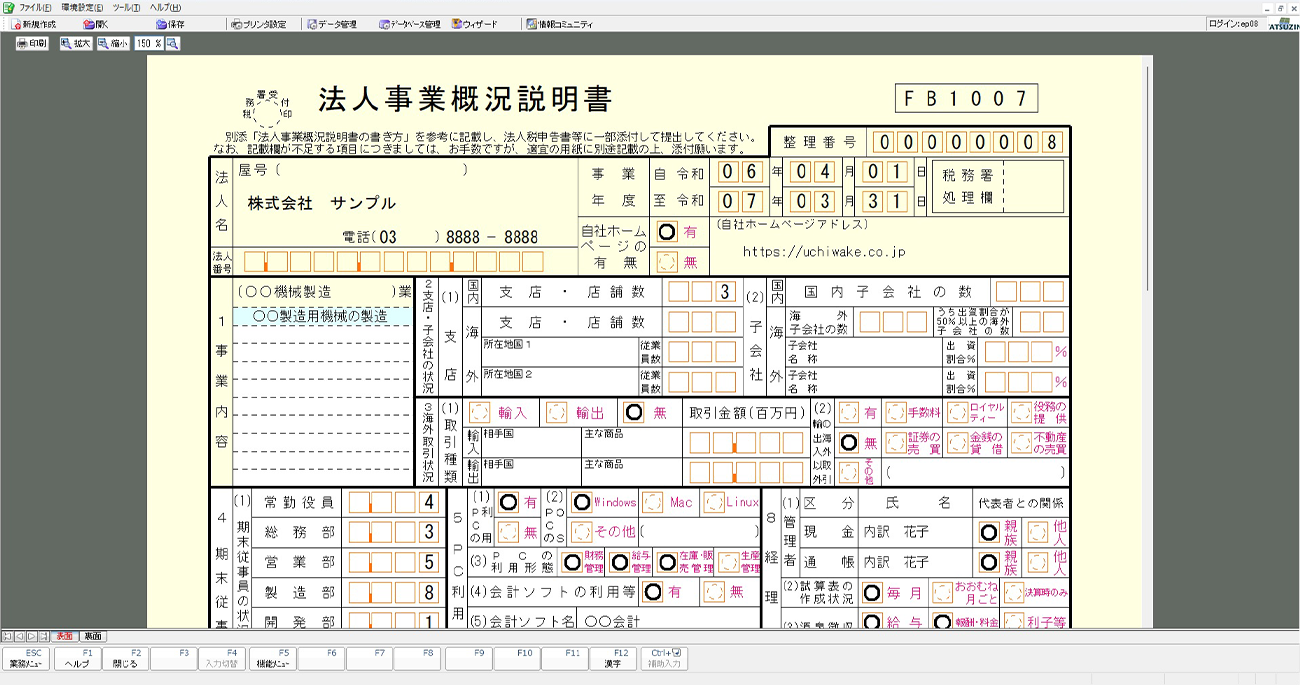Tick the Mac checkbox under PC OS

pyautogui.click(x=652, y=502)
